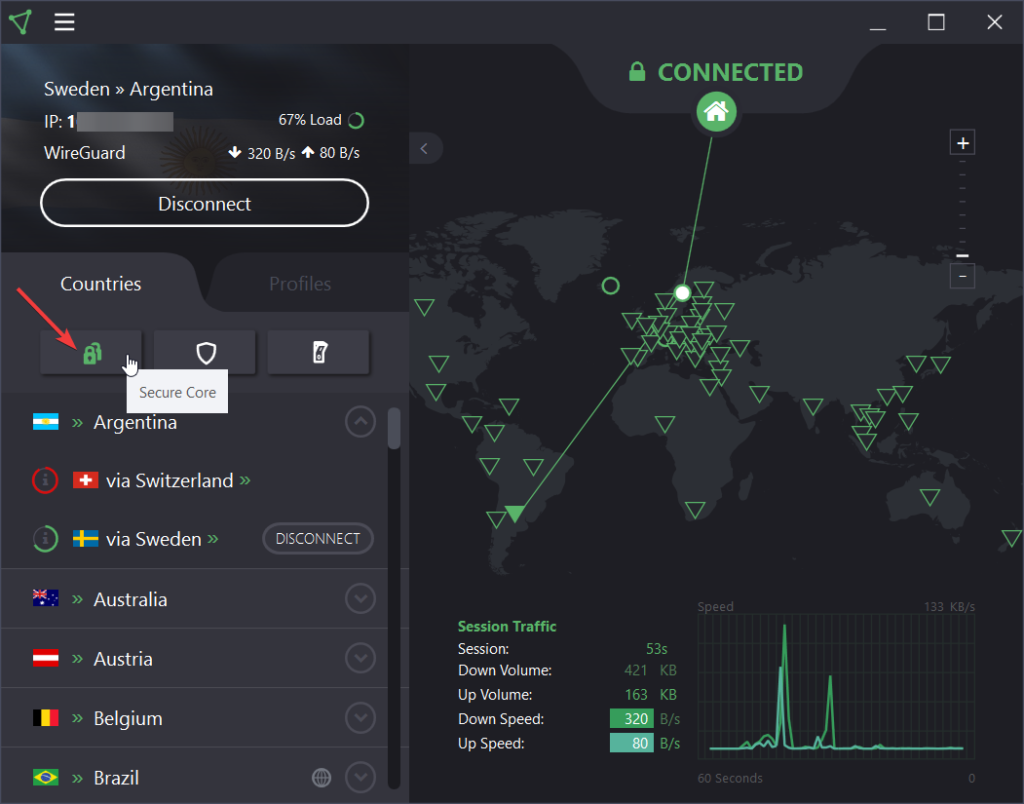This screenshot has width=1024, height=804.
Task: Collapse sidebar using the left arrow
Action: (425, 149)
